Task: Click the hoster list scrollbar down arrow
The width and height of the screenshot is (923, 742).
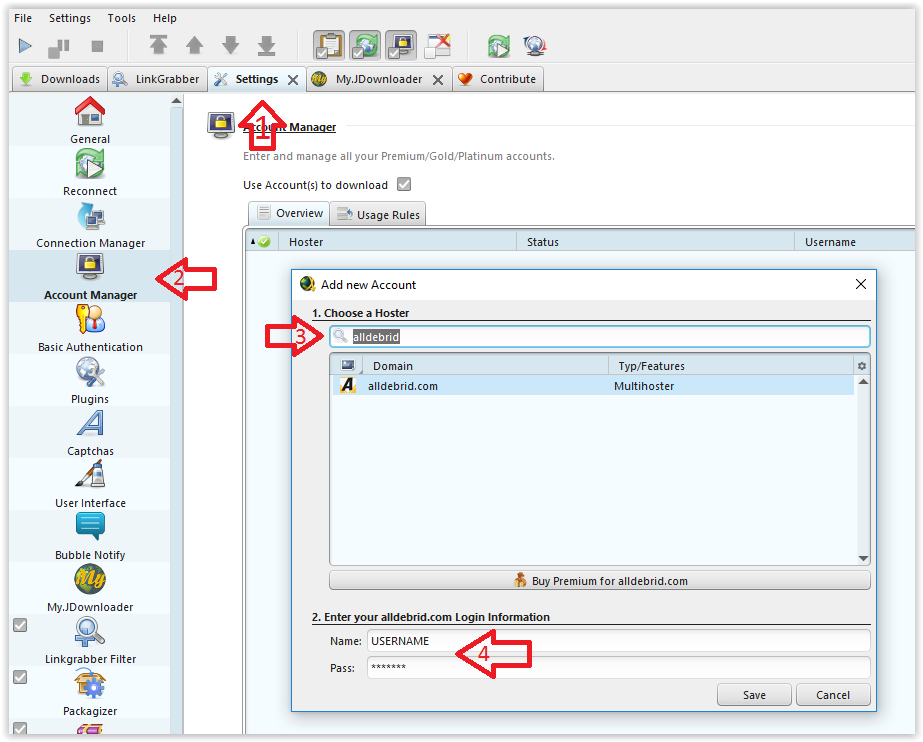Action: coord(863,558)
